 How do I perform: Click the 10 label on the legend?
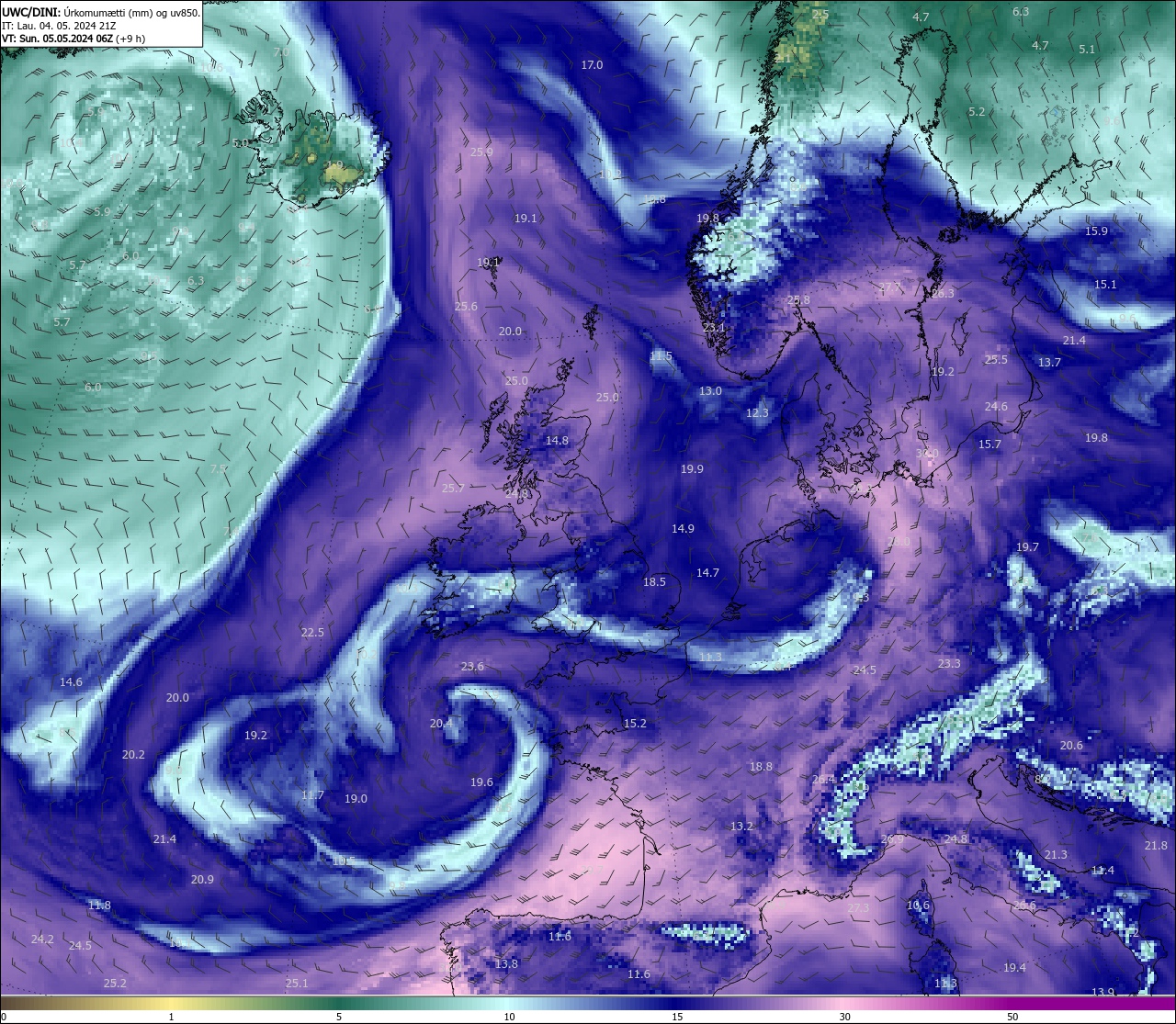pyautogui.click(x=509, y=1017)
